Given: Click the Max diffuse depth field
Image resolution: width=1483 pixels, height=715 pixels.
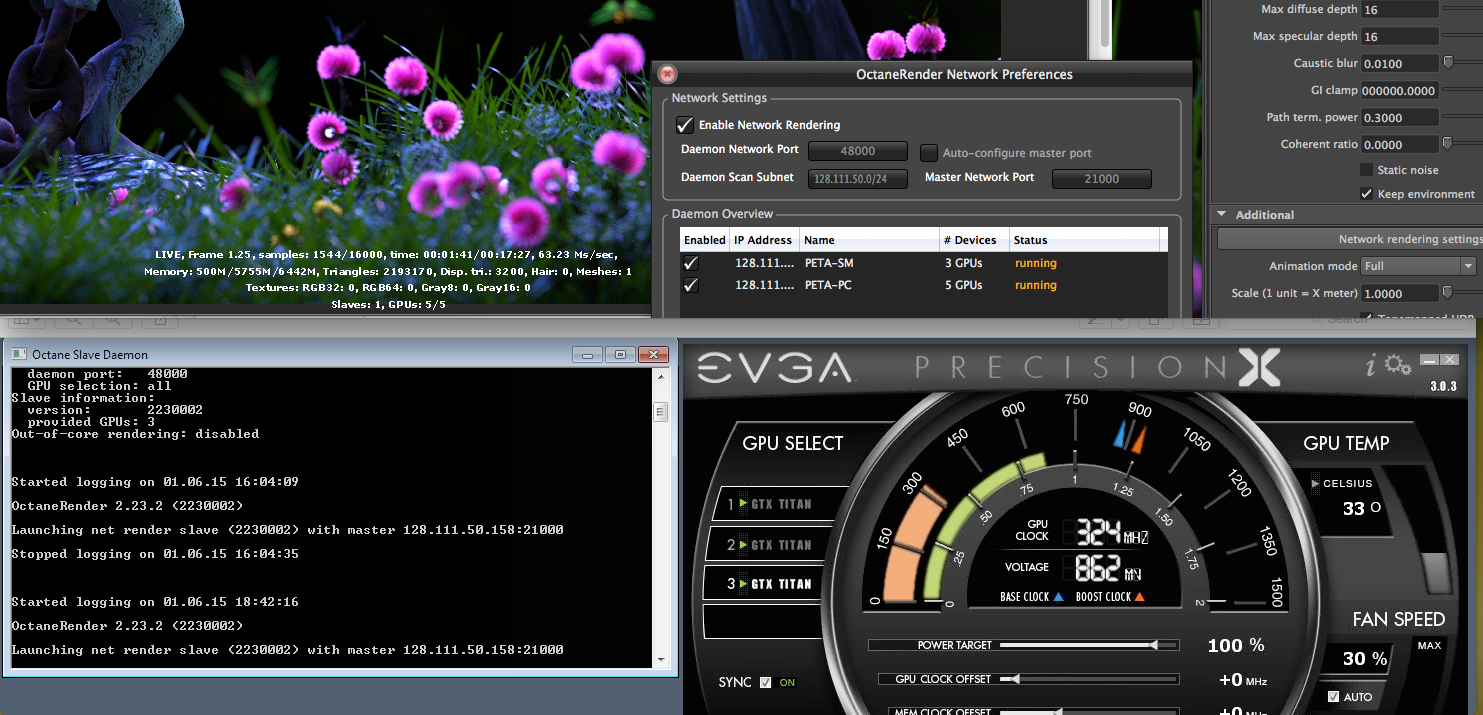Looking at the screenshot, I should [x=1400, y=9].
